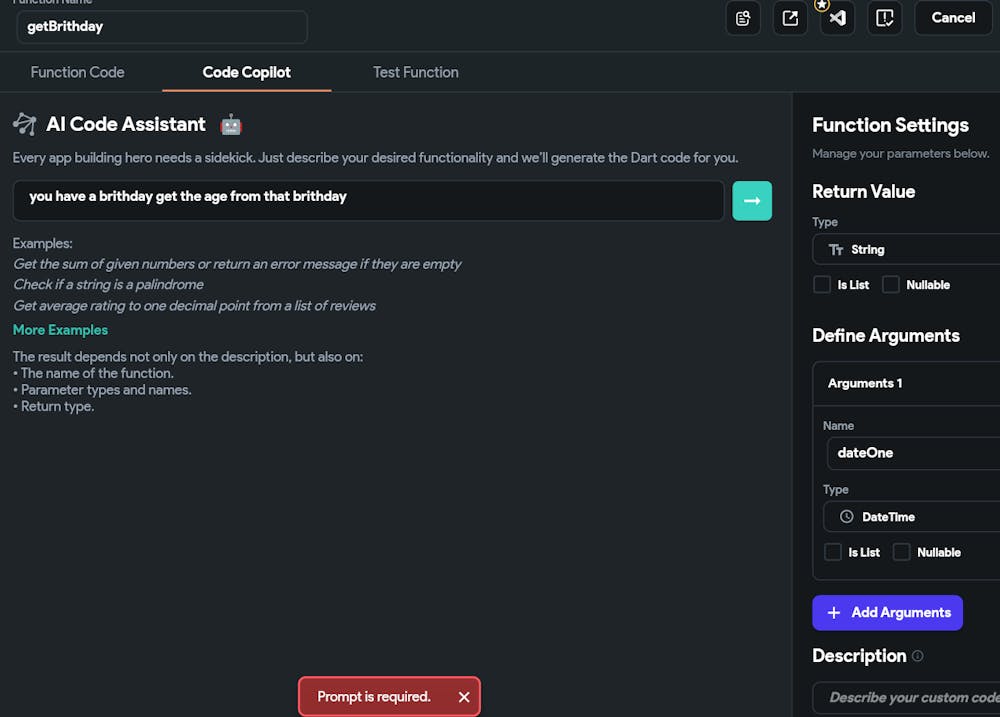1000x717 pixels.
Task: Collapse the Arguments 1 section header
Action: tap(906, 383)
